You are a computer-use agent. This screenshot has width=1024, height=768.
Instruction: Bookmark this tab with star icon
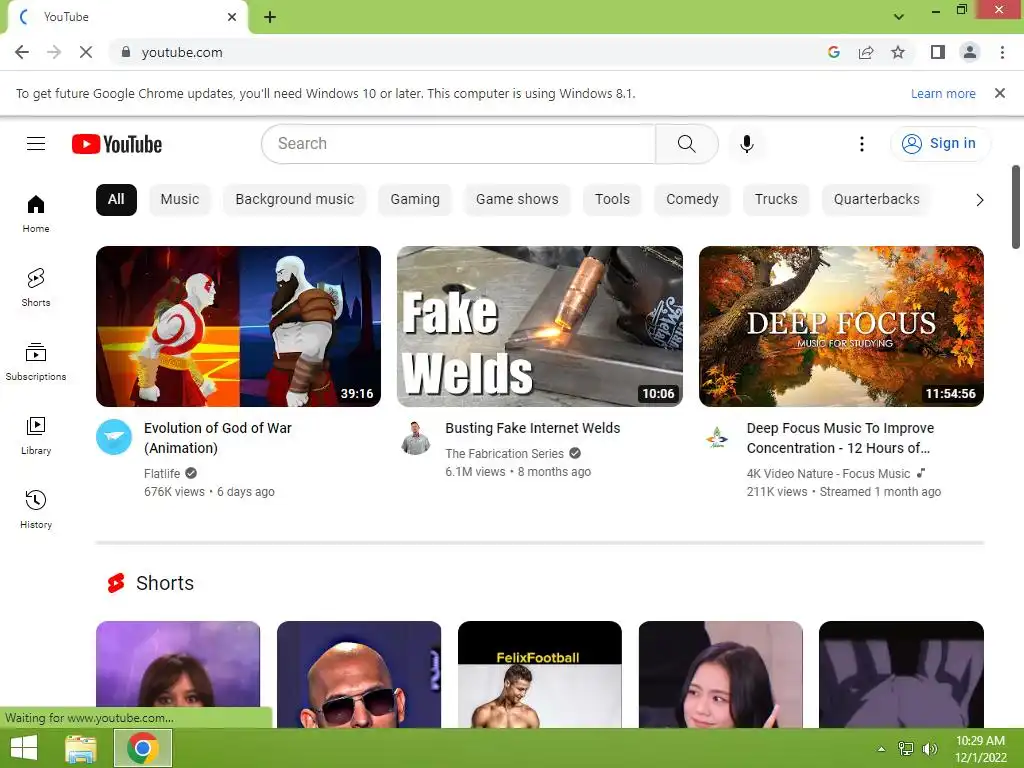898,52
